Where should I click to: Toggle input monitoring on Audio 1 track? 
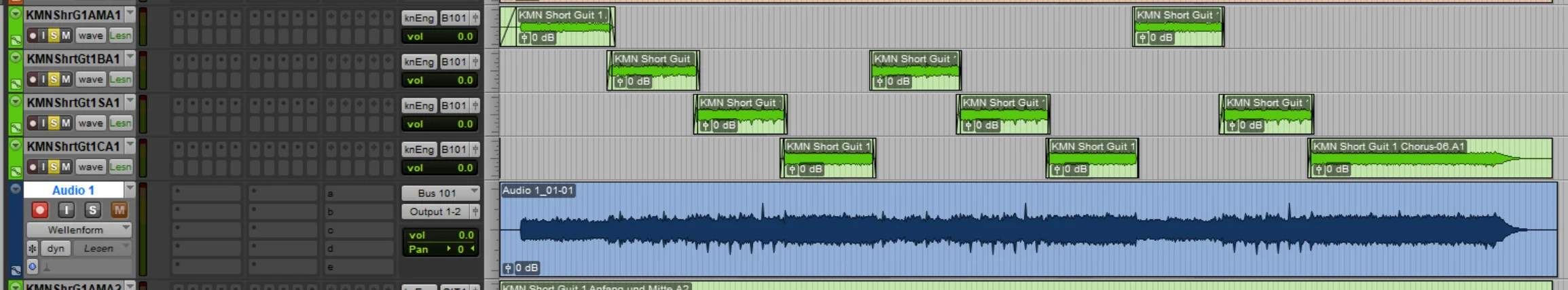coord(66,210)
